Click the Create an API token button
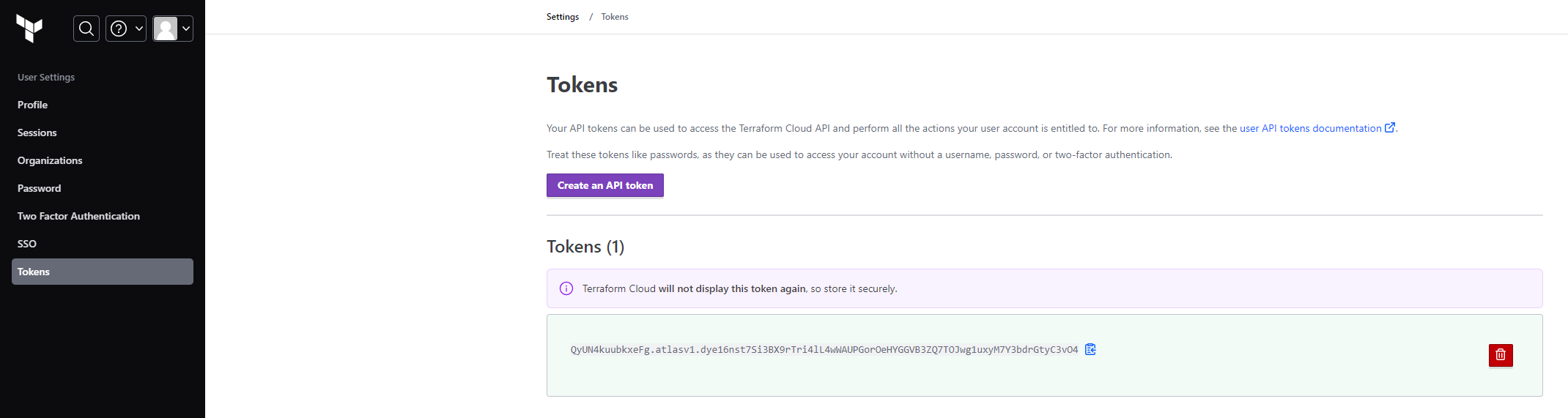The image size is (1568, 418). (x=604, y=185)
